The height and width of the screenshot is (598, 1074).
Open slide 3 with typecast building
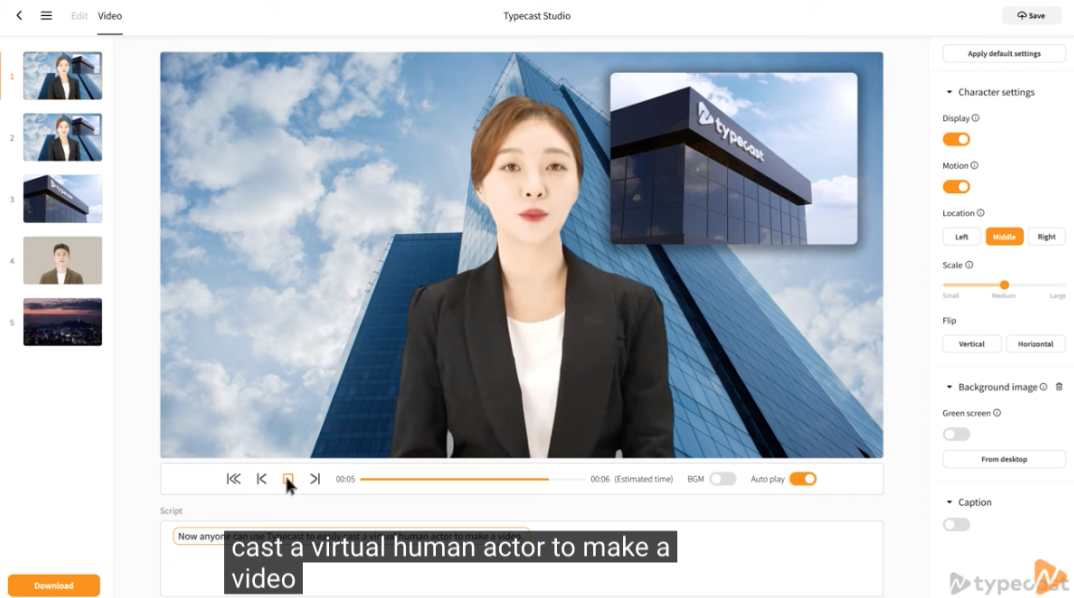tap(62, 199)
